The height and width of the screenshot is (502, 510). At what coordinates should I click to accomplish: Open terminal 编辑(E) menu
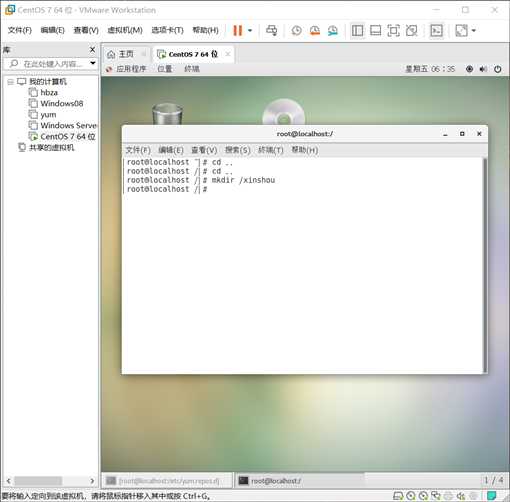tap(171, 150)
